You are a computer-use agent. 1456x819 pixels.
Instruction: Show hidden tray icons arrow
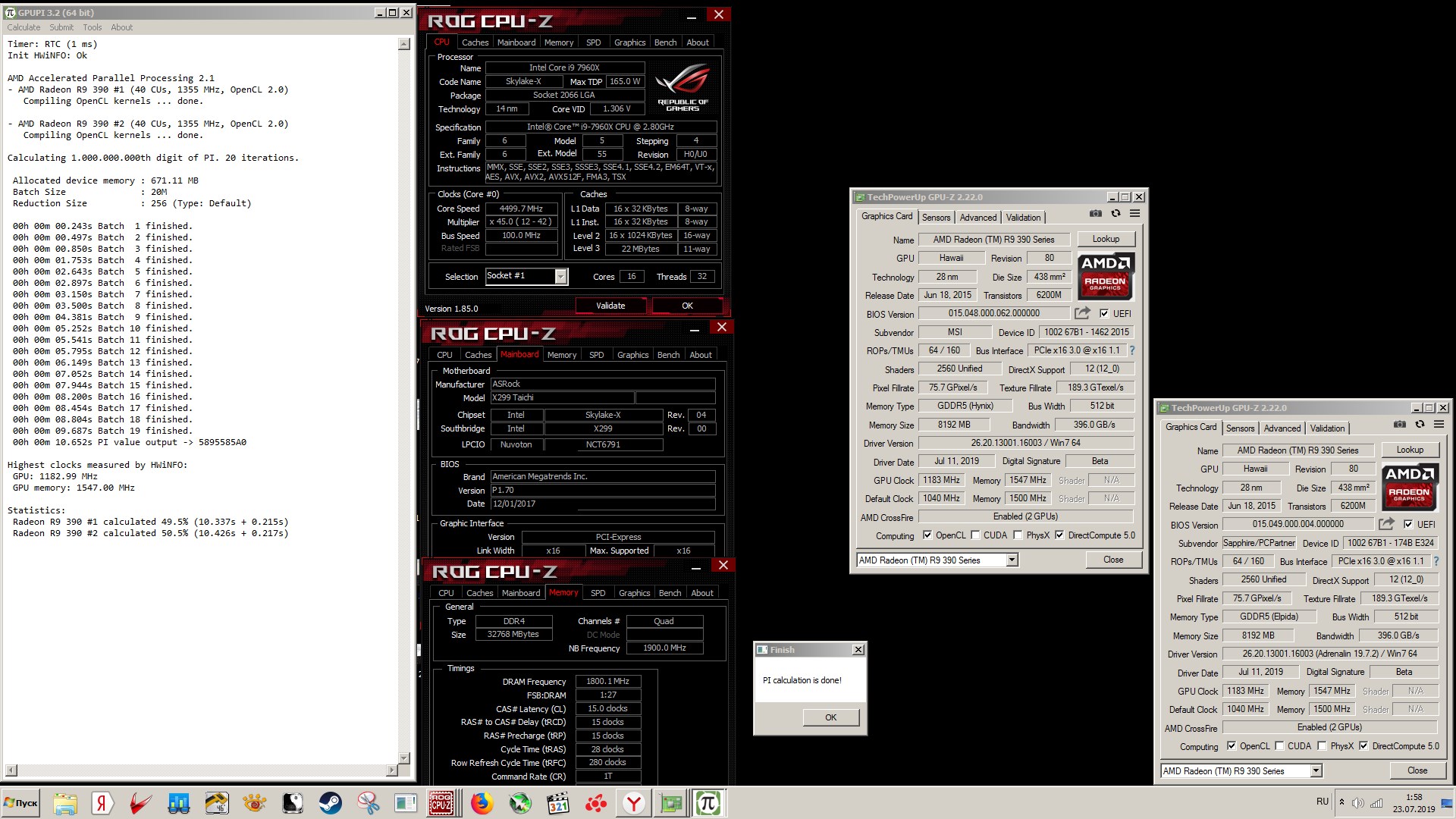point(1341,802)
